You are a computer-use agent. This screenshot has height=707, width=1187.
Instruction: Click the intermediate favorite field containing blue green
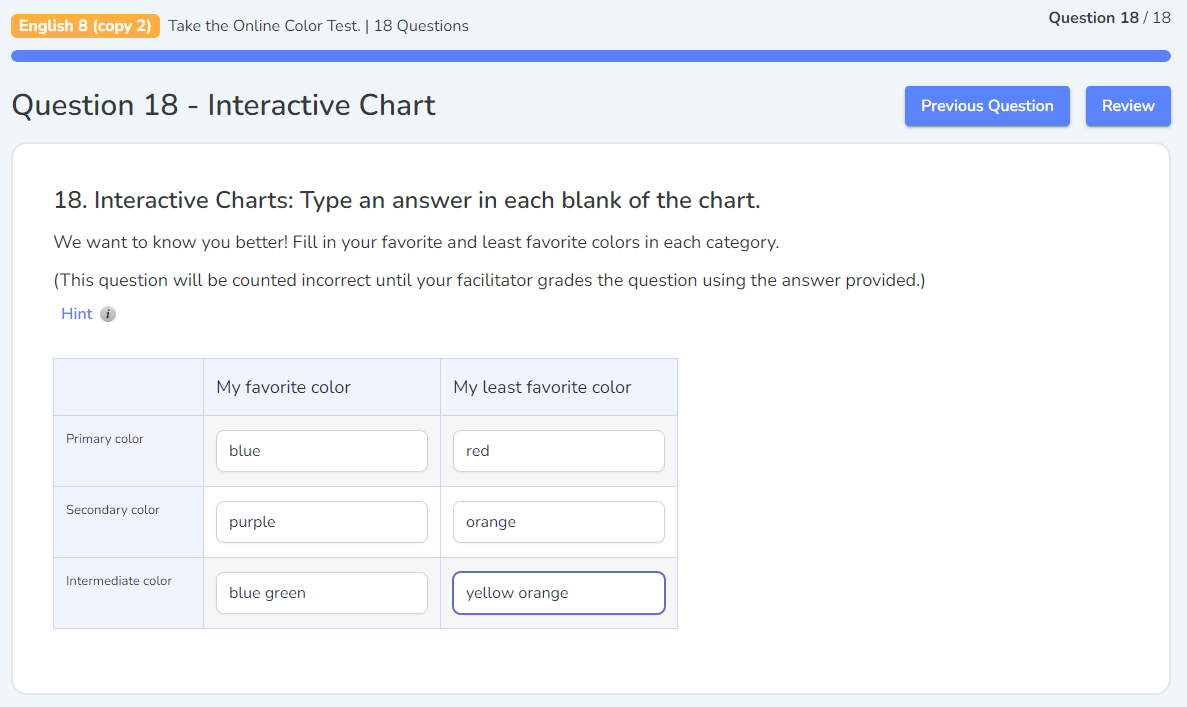(322, 593)
